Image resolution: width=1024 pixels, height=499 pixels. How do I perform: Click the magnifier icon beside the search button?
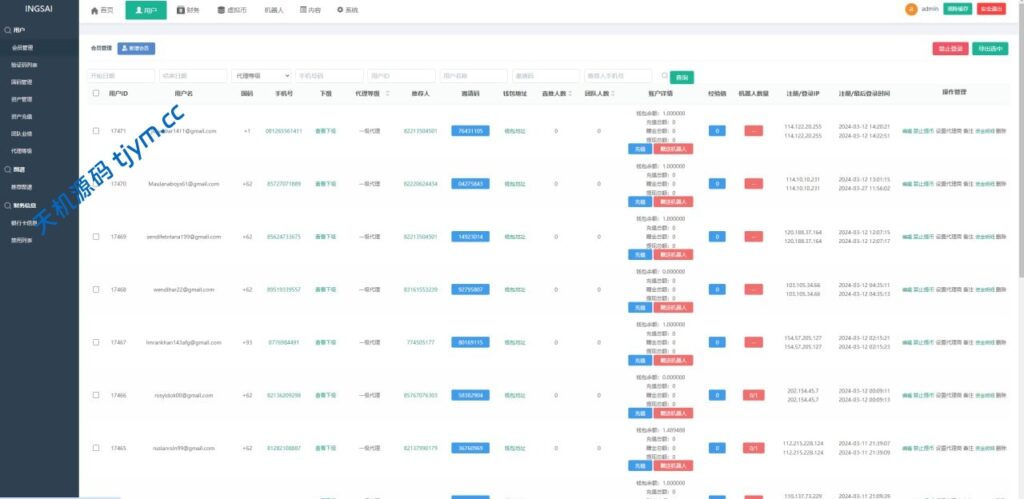(x=664, y=75)
